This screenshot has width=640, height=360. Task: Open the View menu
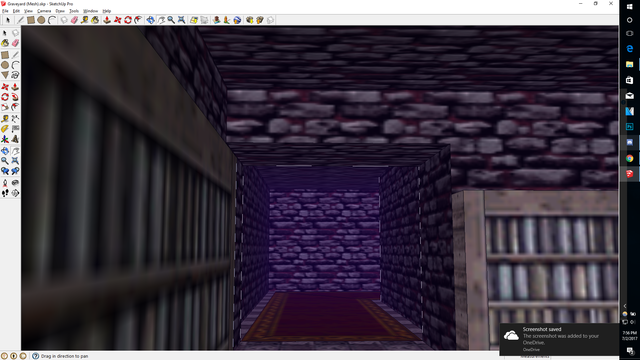coord(28,11)
